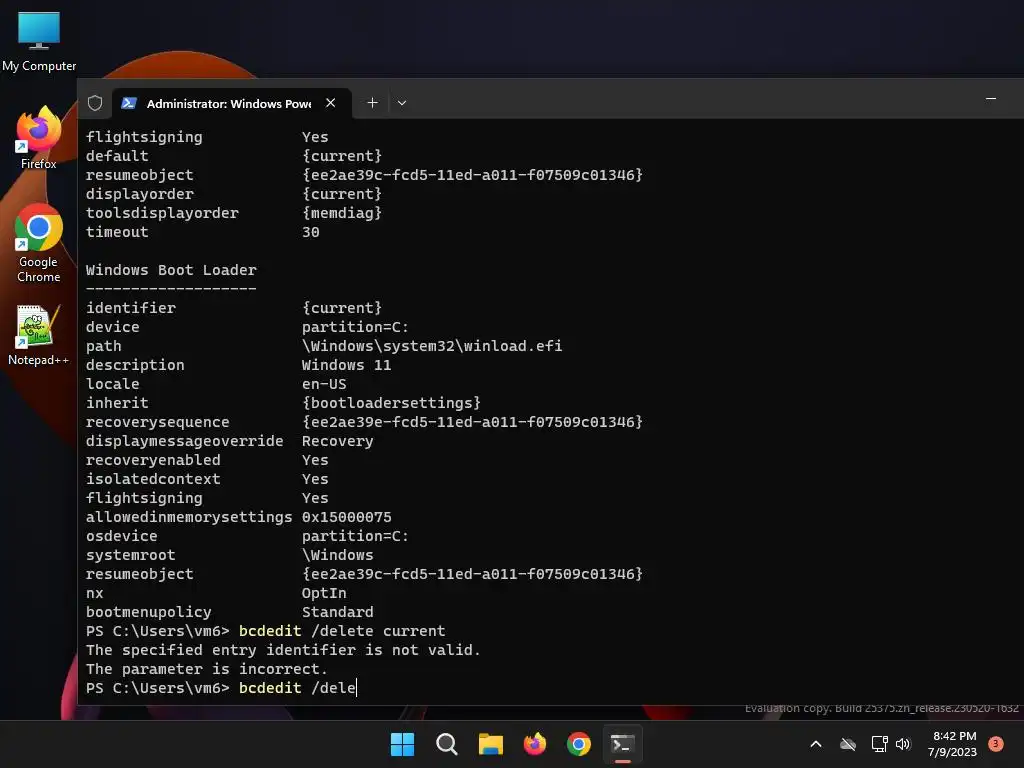Click the systemroot value '\Windows'

[338, 554]
